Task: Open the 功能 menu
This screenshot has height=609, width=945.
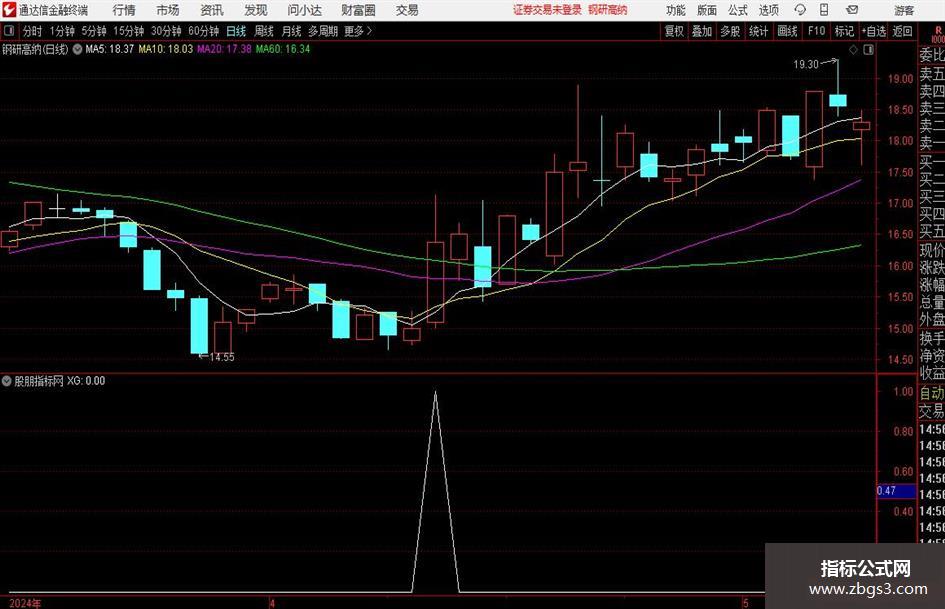Action: click(676, 10)
